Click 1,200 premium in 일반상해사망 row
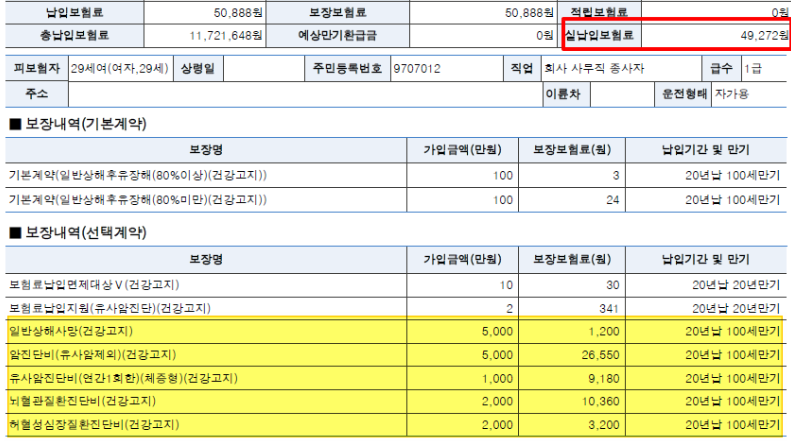The image size is (791, 441). (x=603, y=332)
